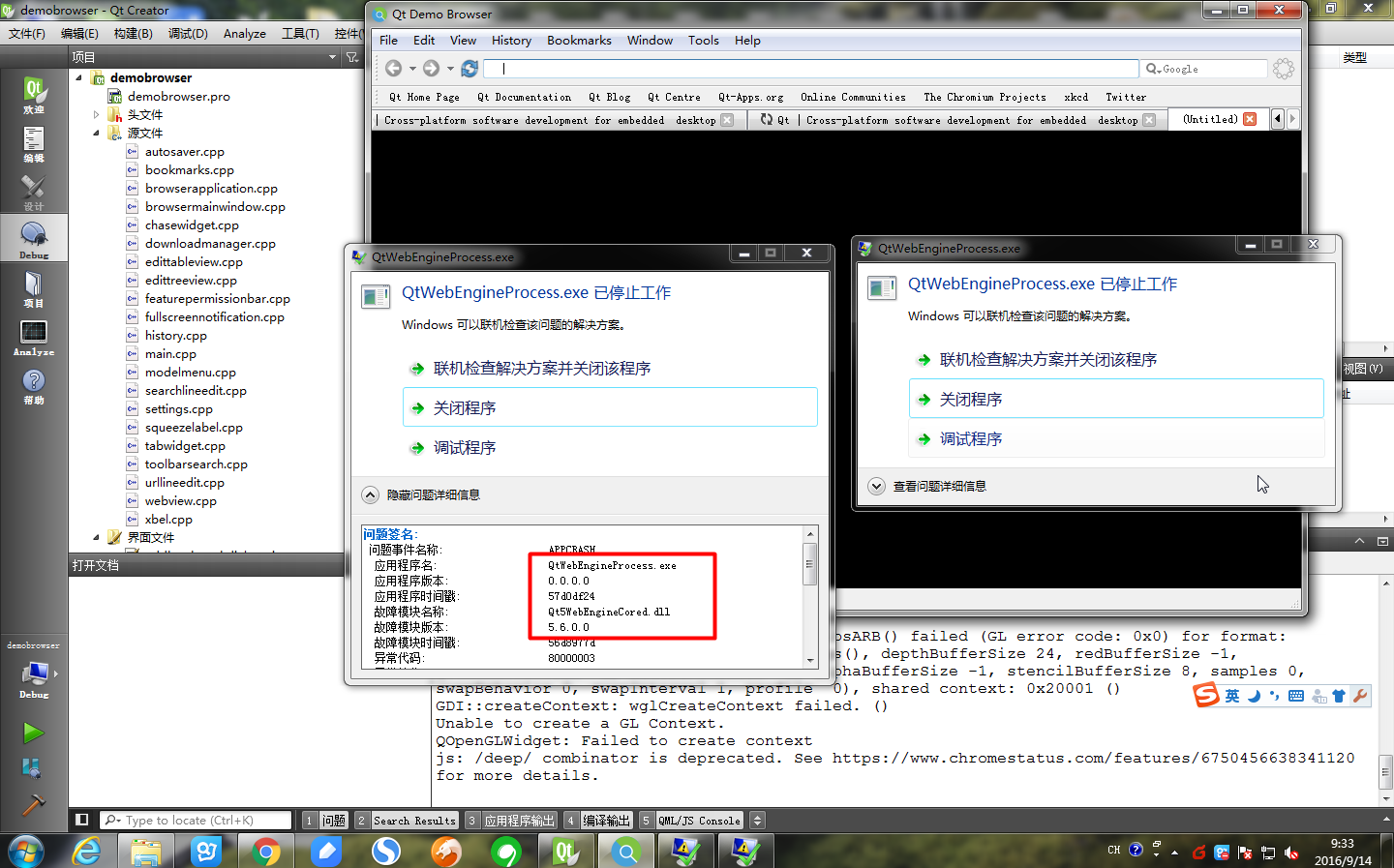
Task: Open Internet Explorer from taskbar
Action: pos(87,852)
